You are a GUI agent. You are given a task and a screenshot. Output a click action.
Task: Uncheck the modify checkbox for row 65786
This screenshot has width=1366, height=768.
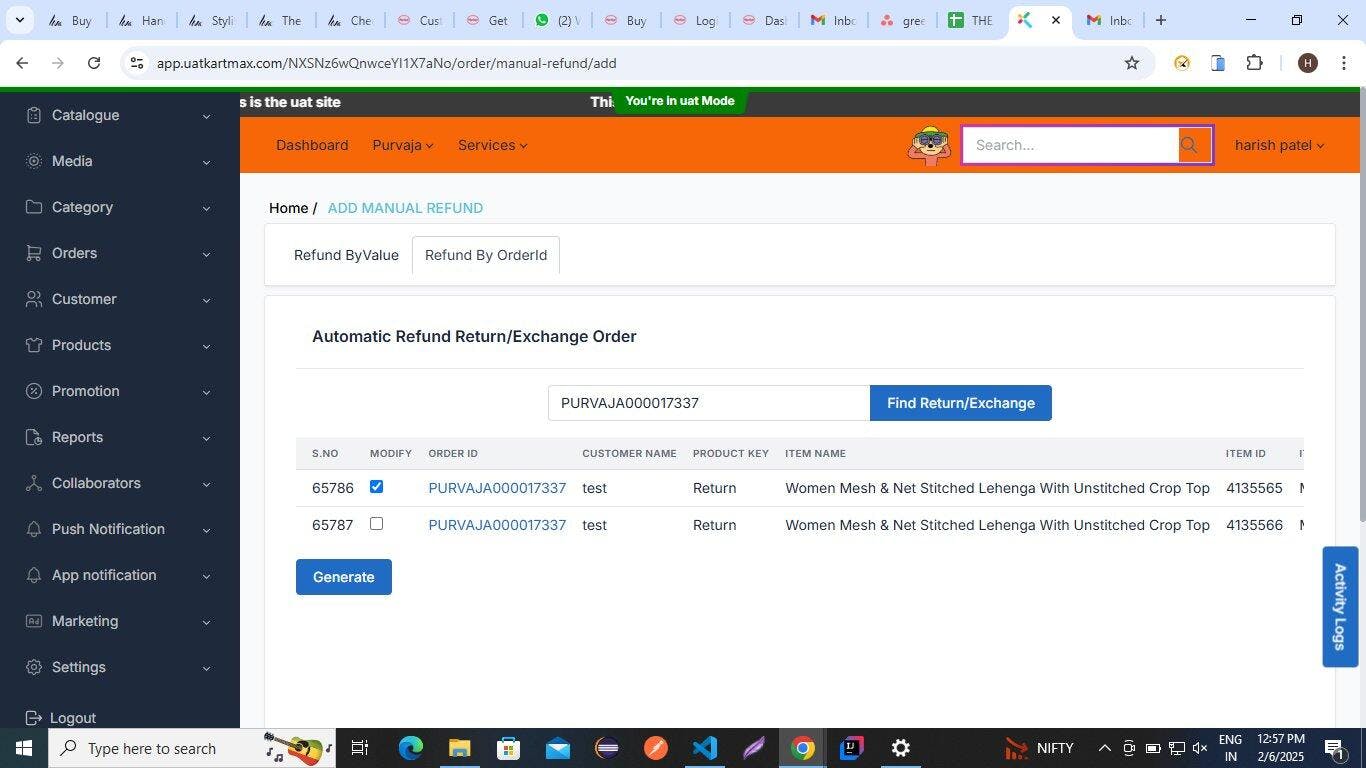pyautogui.click(x=376, y=487)
